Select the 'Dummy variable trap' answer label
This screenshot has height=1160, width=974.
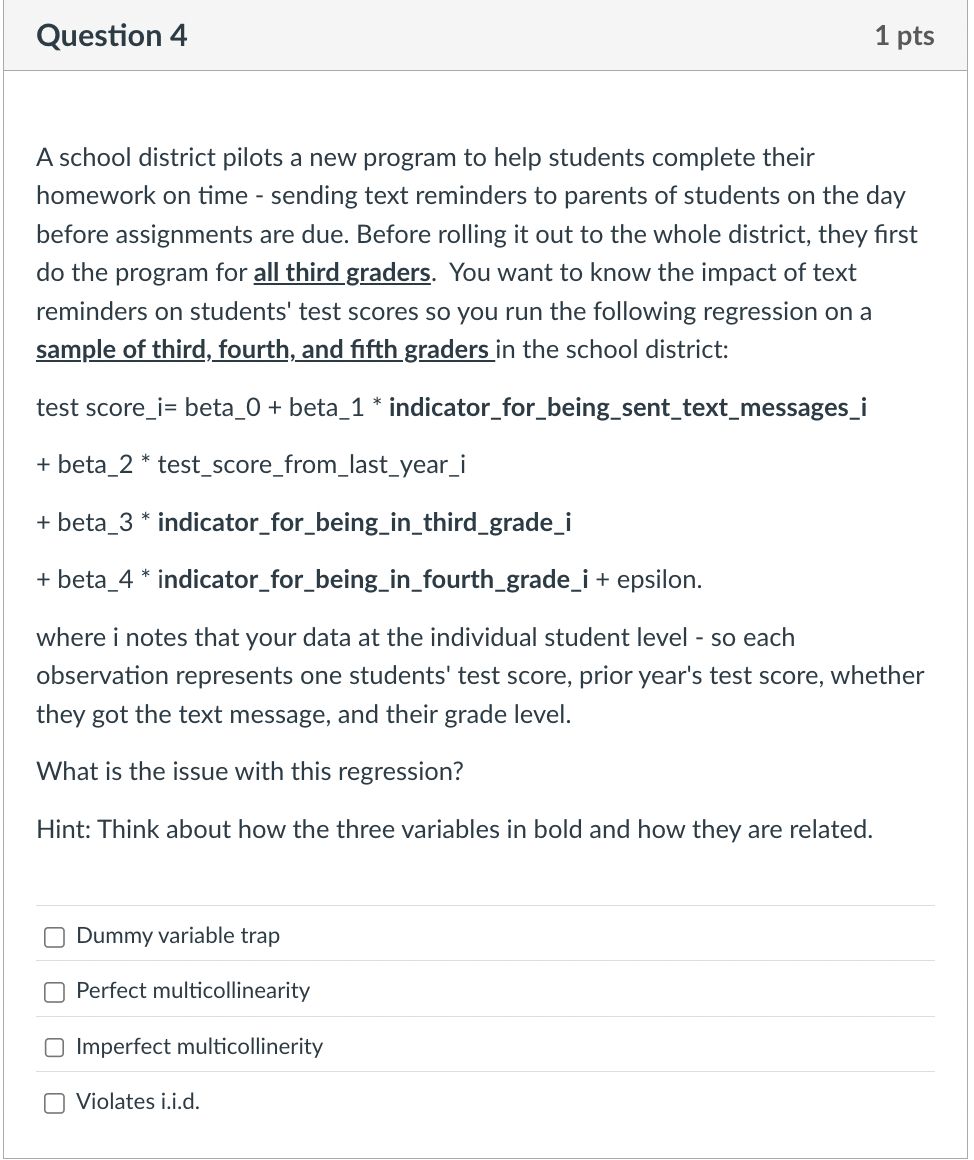coord(178,936)
